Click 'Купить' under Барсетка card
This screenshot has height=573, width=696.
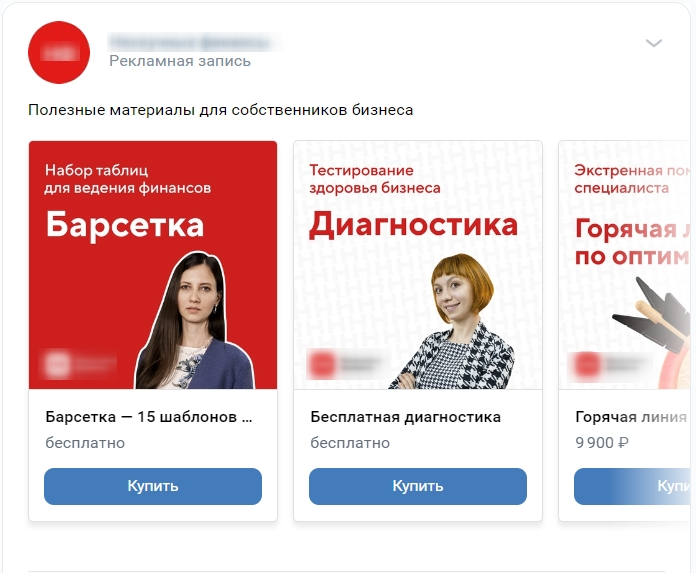pos(153,486)
